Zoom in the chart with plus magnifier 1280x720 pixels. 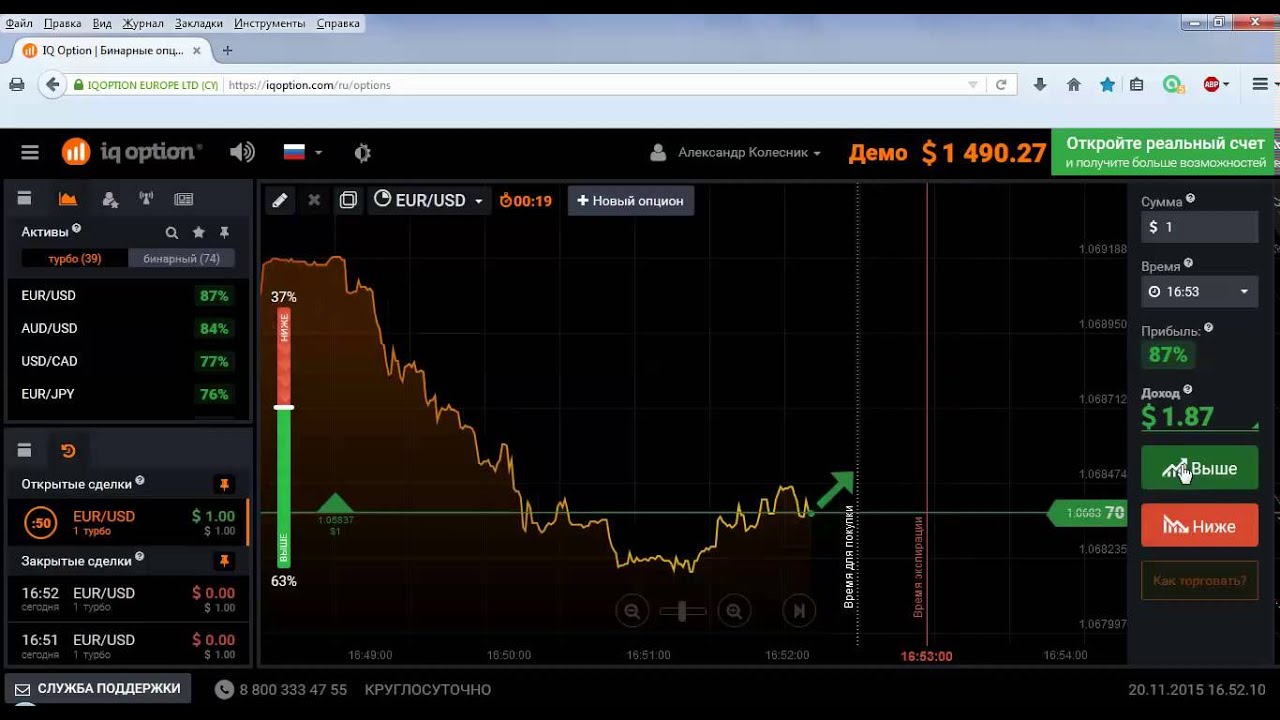tap(734, 610)
